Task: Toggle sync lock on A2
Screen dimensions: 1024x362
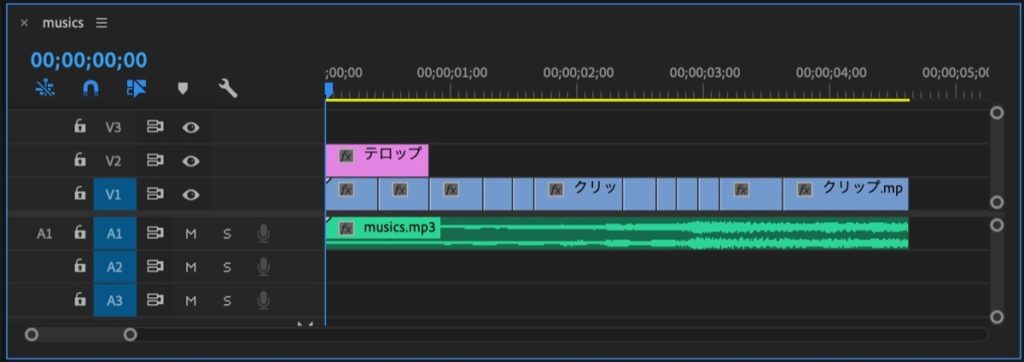Action: (155, 267)
